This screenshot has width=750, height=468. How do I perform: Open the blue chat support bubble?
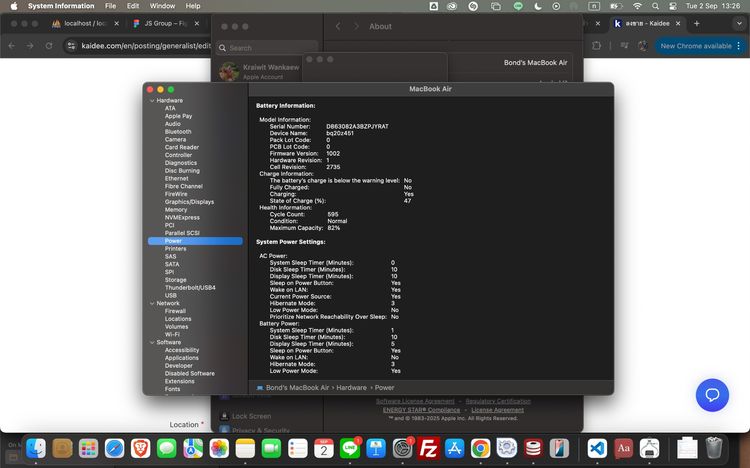(x=712, y=394)
